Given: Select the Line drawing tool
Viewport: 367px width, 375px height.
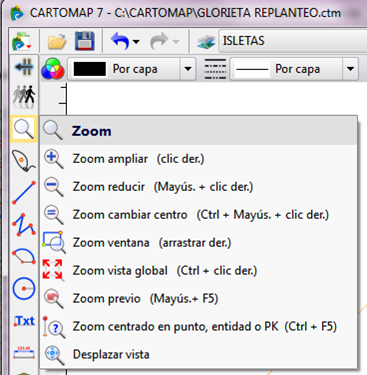Looking at the screenshot, I should pyautogui.click(x=24, y=193).
